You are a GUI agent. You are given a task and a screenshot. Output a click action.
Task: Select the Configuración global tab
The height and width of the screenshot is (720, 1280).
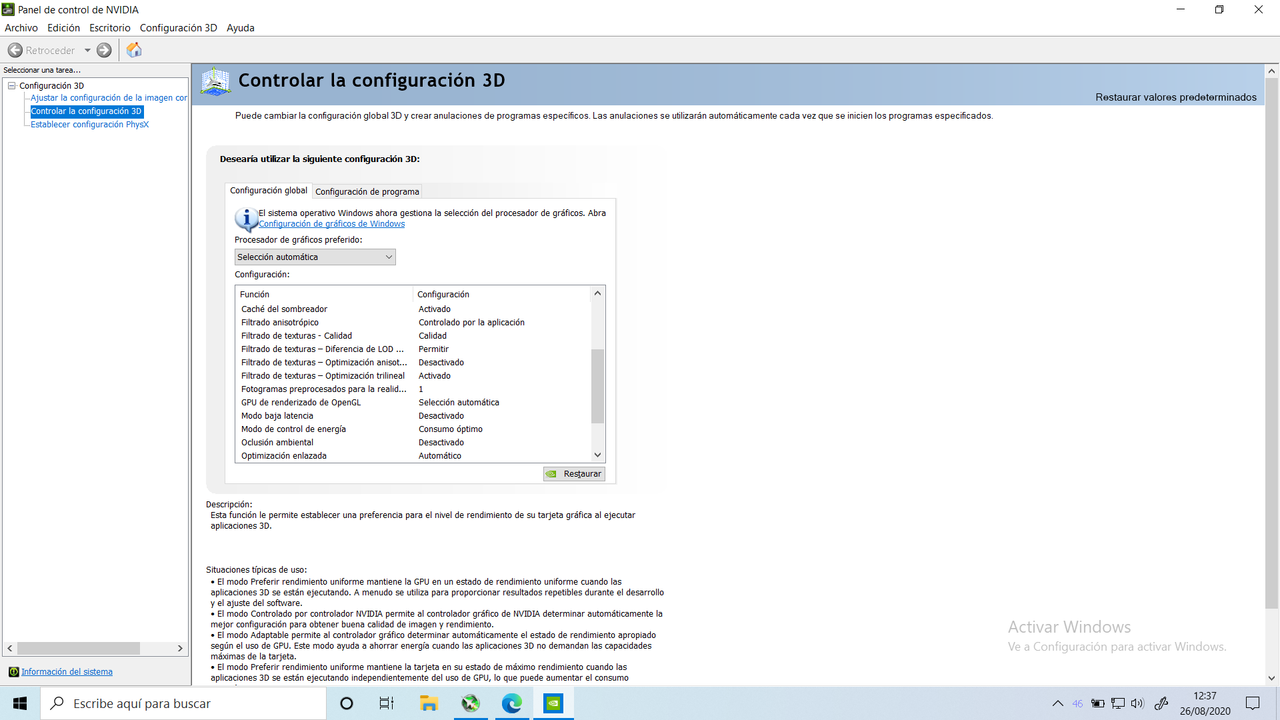[269, 190]
